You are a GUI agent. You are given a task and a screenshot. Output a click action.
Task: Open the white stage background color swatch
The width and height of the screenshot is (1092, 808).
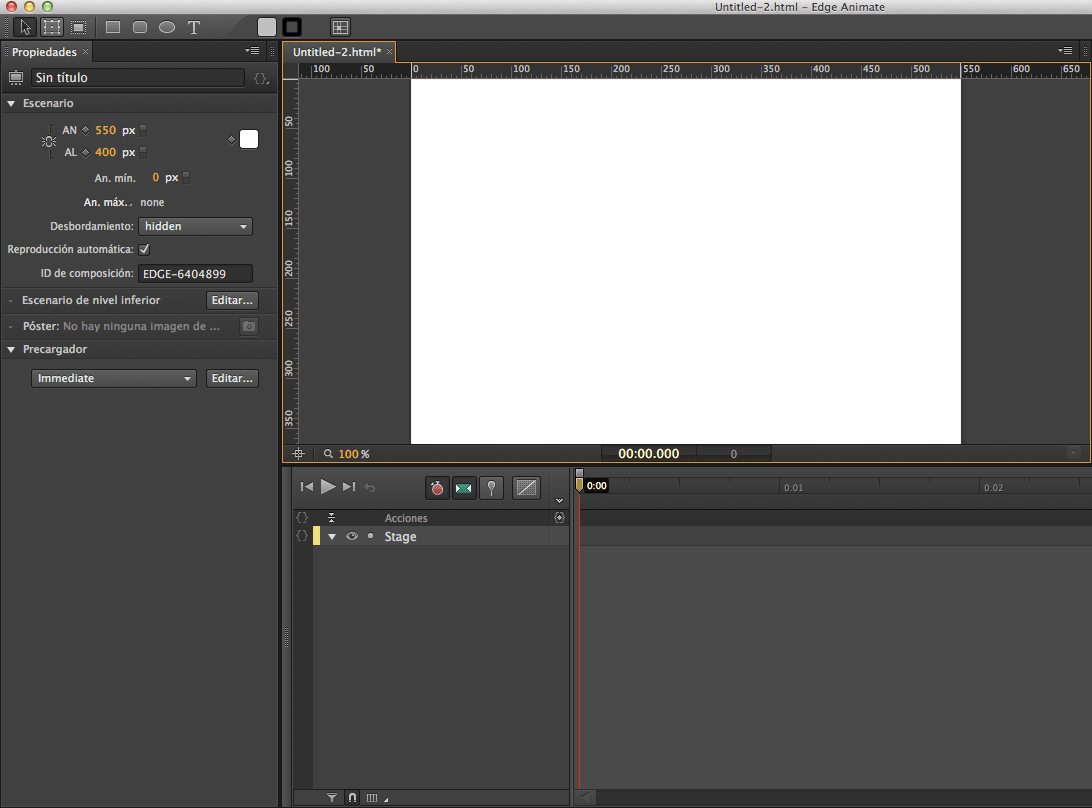(249, 140)
